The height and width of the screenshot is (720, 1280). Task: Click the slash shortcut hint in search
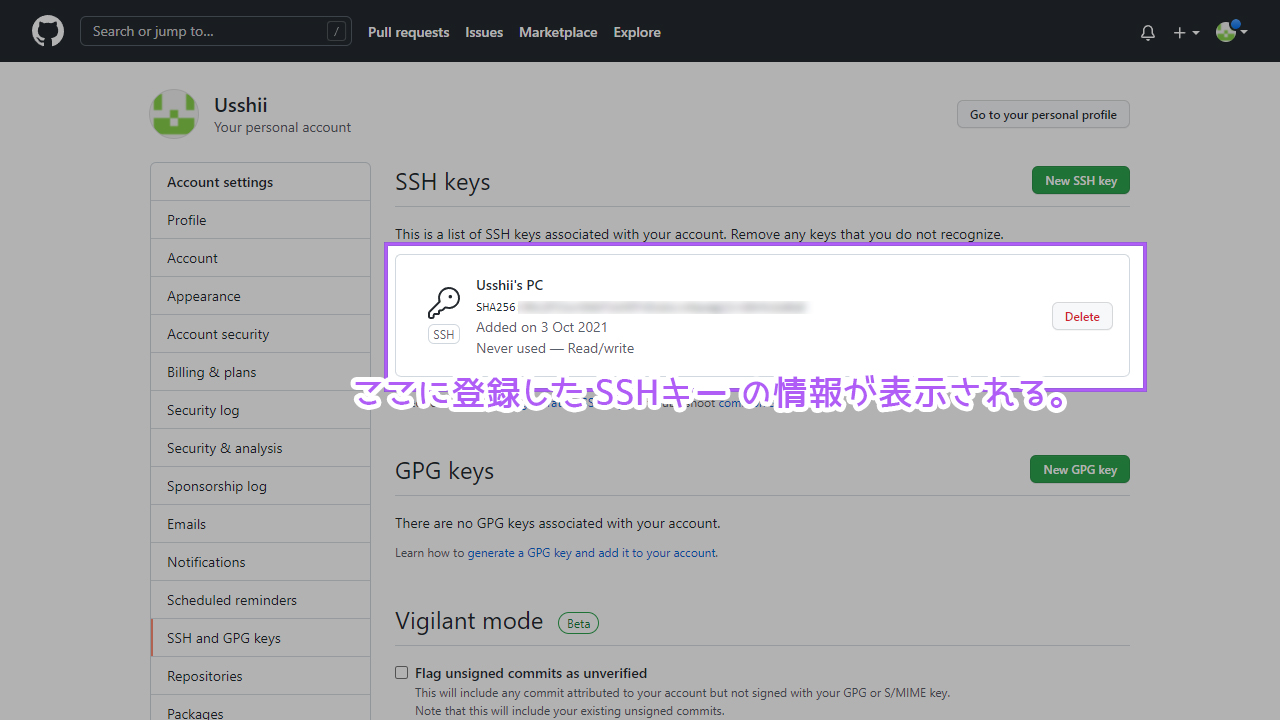pyautogui.click(x=337, y=32)
